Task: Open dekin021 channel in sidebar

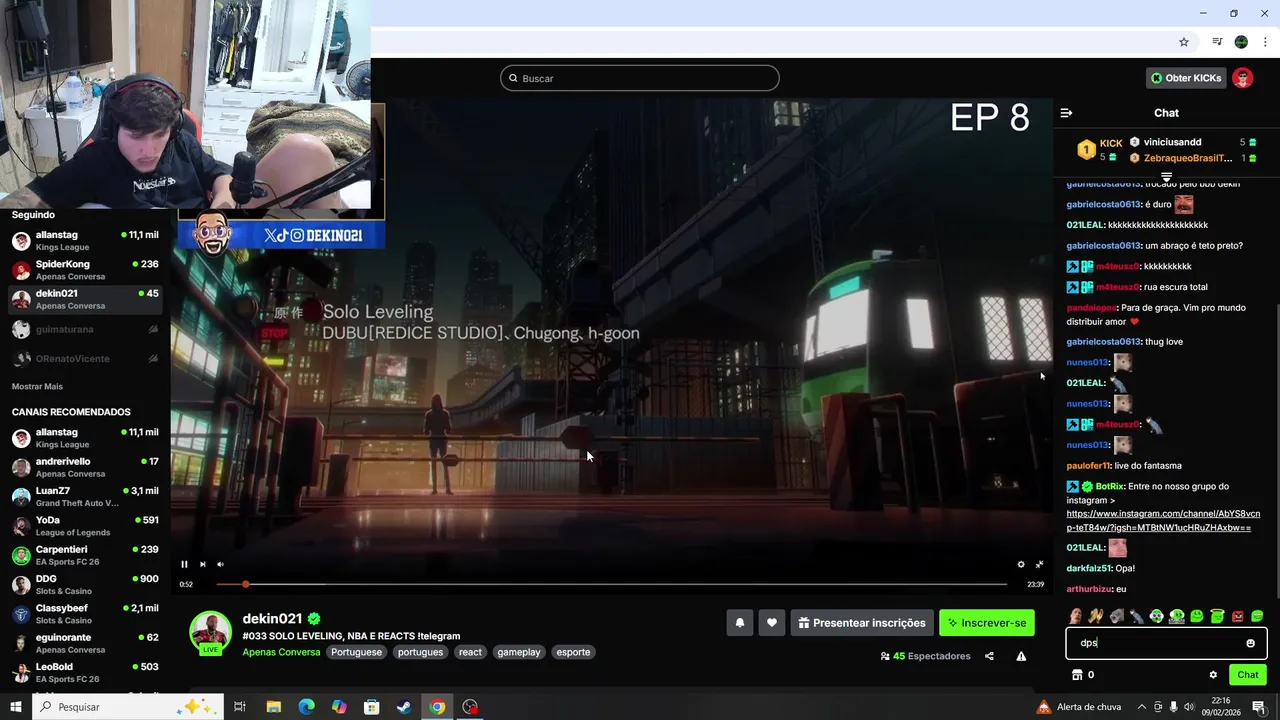Action: tap(85, 299)
